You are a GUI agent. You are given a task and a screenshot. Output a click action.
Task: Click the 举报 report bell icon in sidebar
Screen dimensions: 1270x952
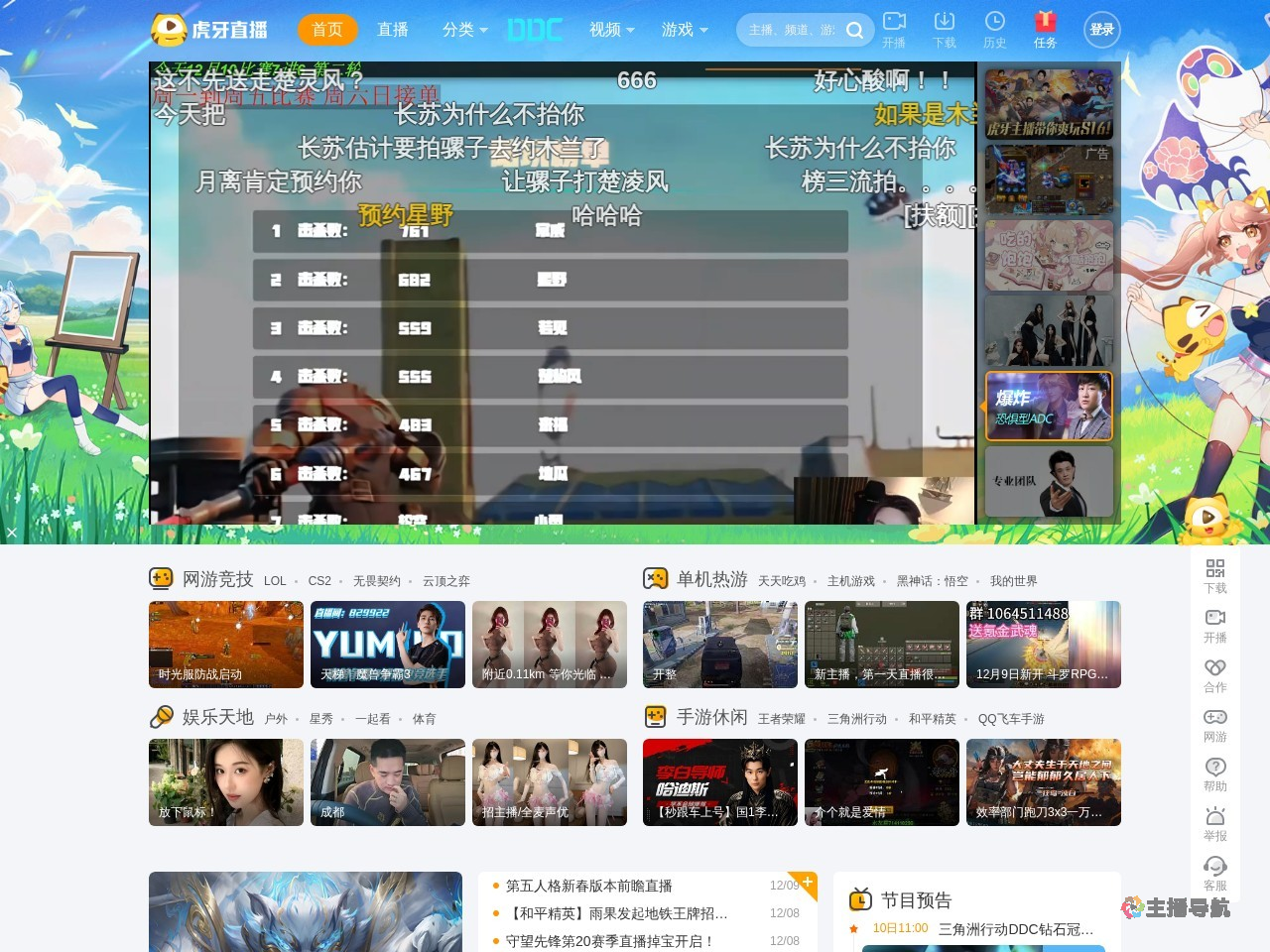click(1214, 824)
